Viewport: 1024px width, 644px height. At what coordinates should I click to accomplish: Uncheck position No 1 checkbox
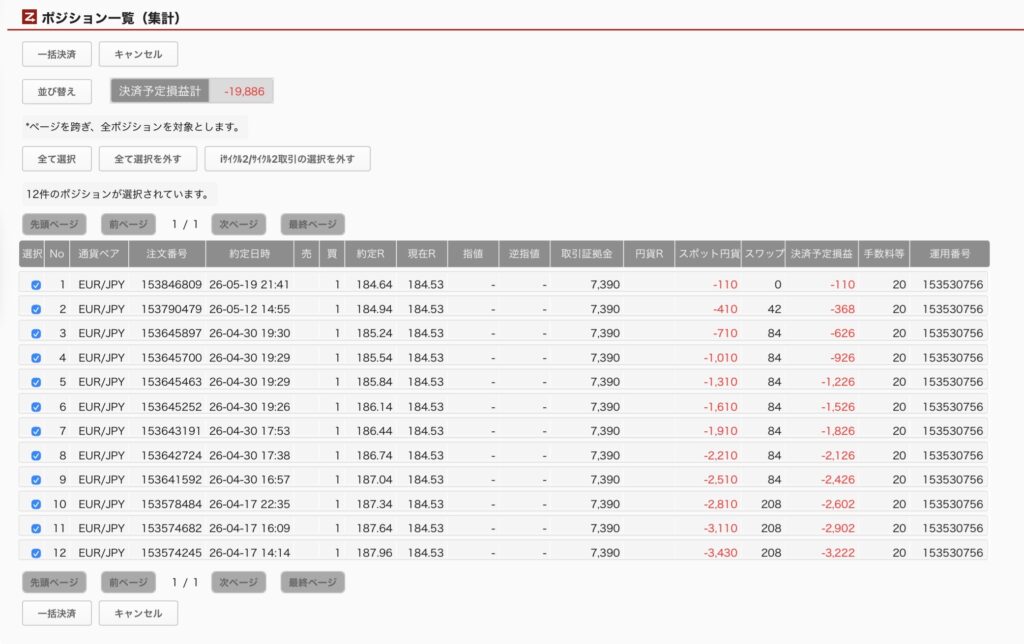pos(36,285)
